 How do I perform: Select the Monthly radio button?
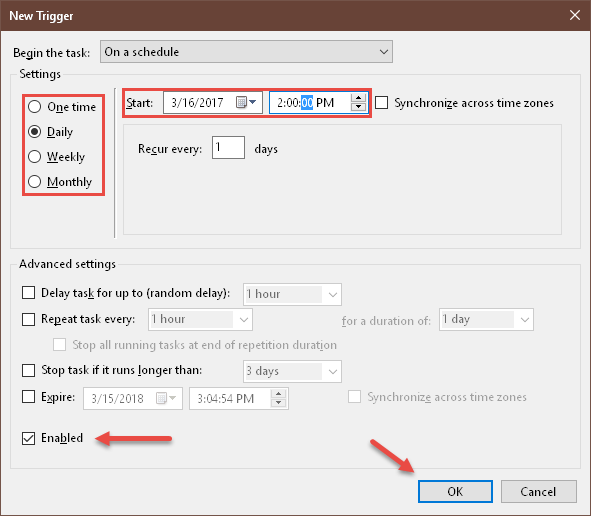tap(35, 182)
